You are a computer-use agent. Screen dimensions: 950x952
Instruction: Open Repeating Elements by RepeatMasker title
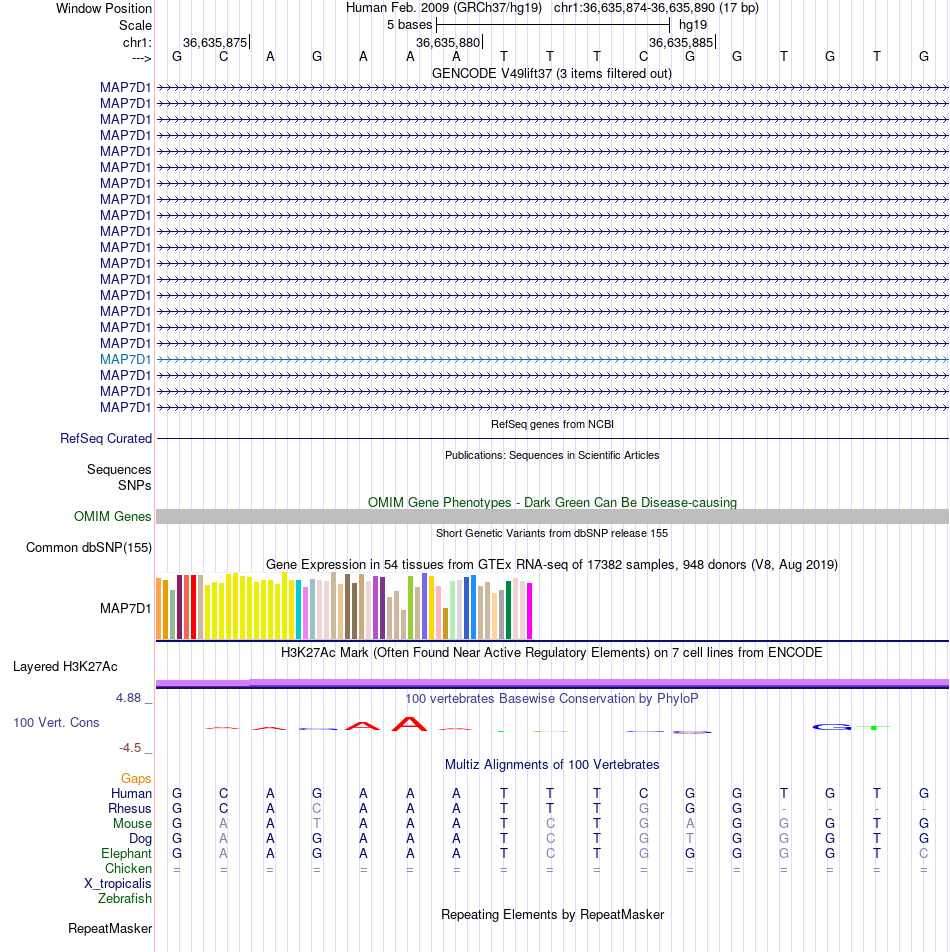552,915
